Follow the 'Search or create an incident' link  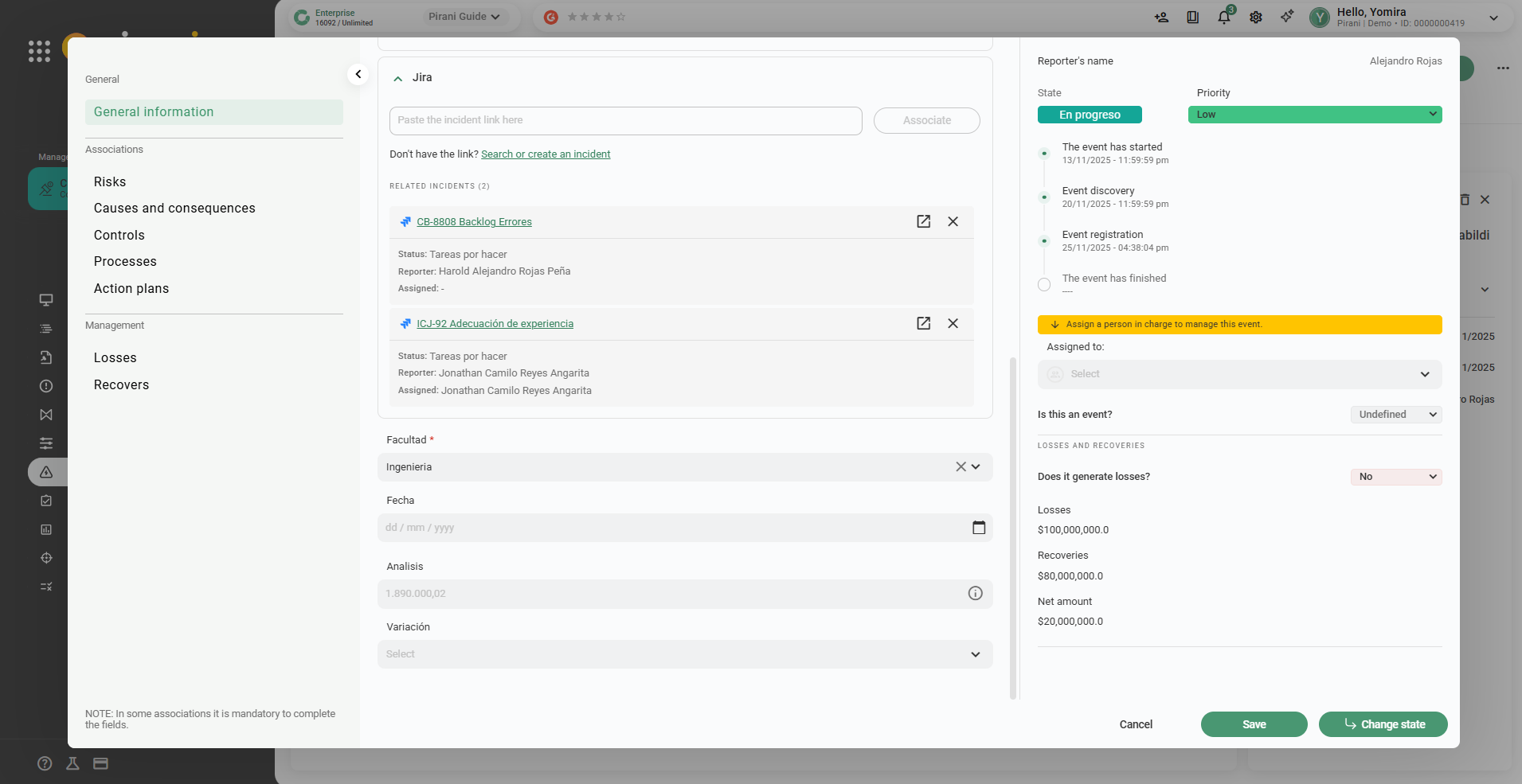pos(546,154)
